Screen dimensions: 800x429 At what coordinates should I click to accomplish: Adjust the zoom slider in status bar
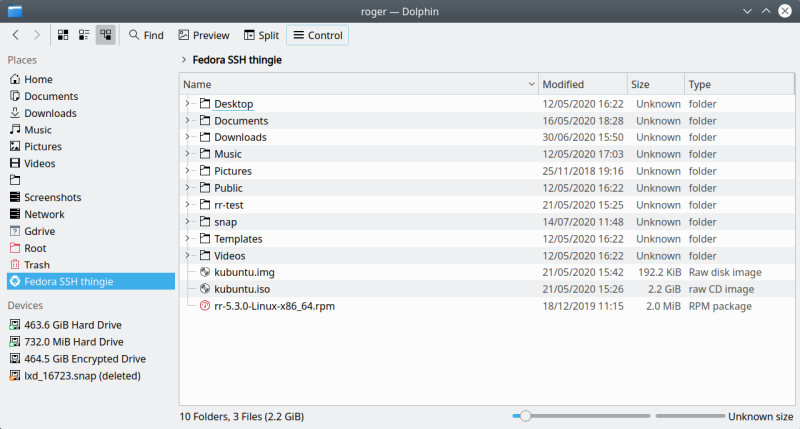click(525, 416)
